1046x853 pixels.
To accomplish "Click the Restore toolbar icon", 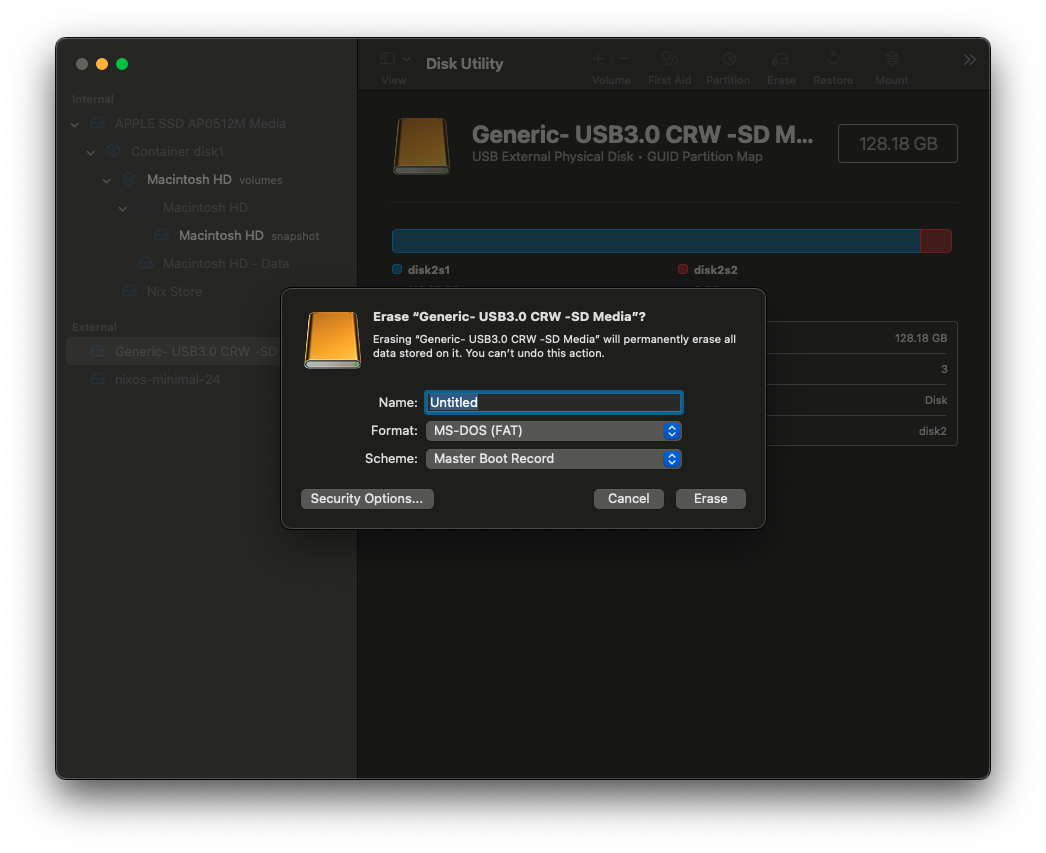I will coord(833,59).
